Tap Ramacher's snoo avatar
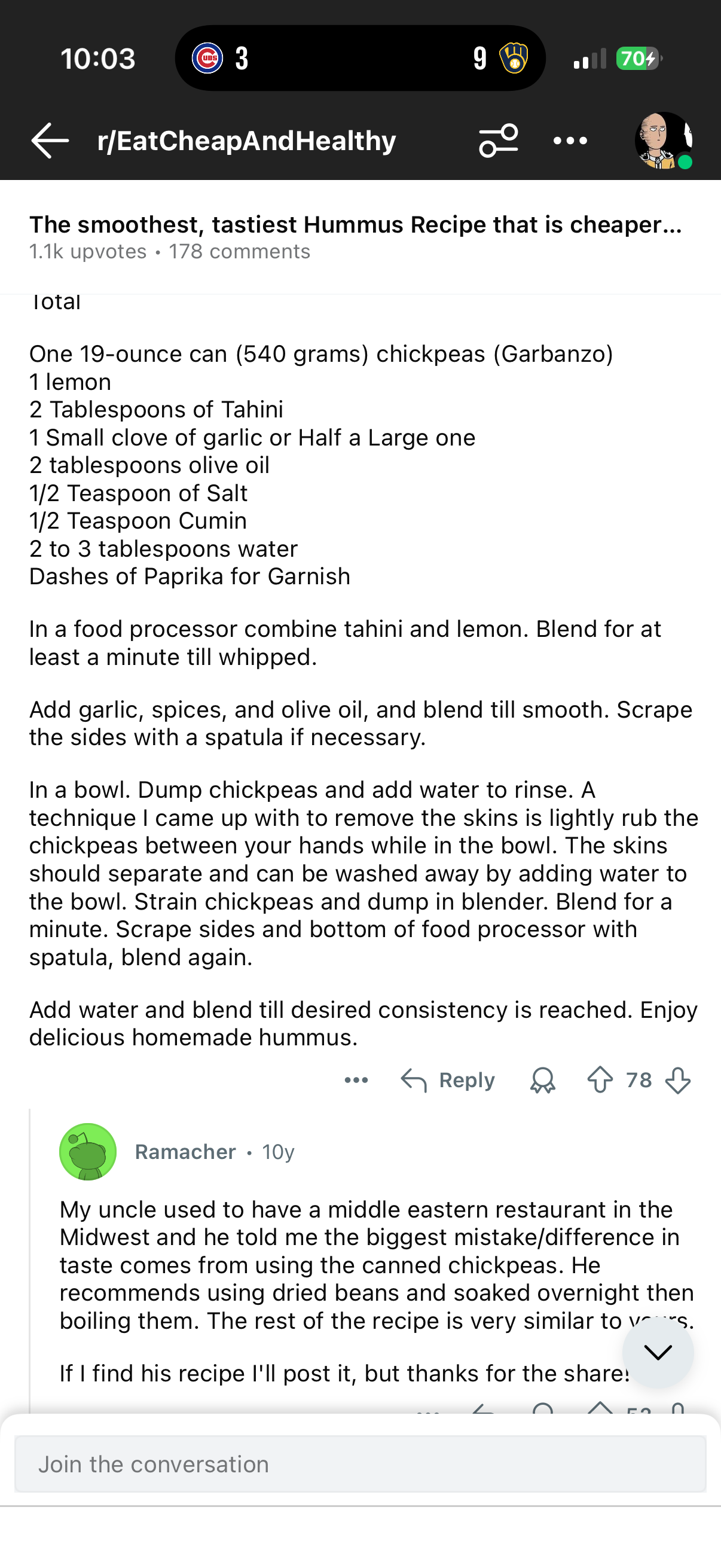This screenshot has width=721, height=1568. click(88, 1151)
